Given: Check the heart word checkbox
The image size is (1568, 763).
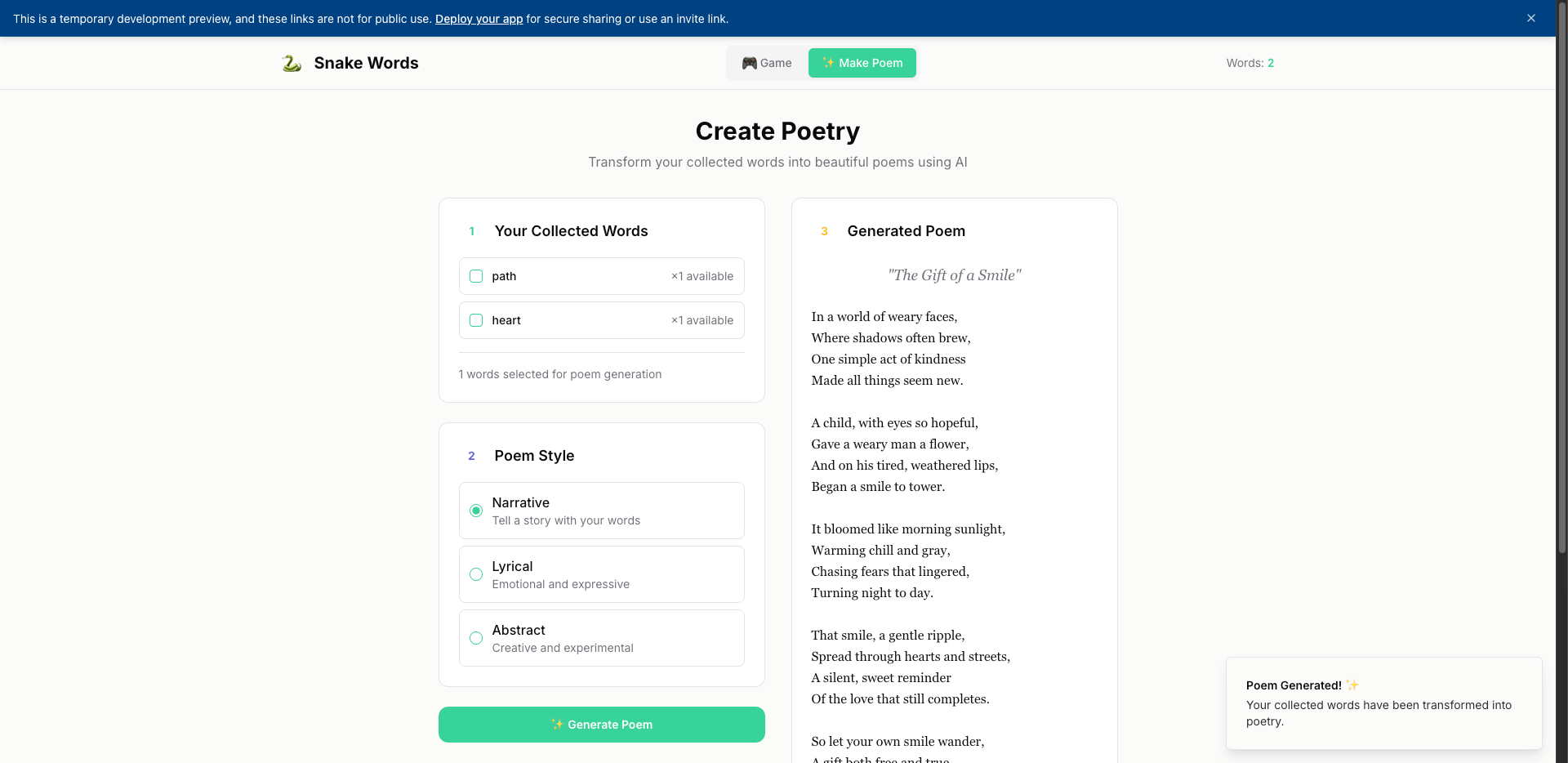Looking at the screenshot, I should tap(476, 320).
